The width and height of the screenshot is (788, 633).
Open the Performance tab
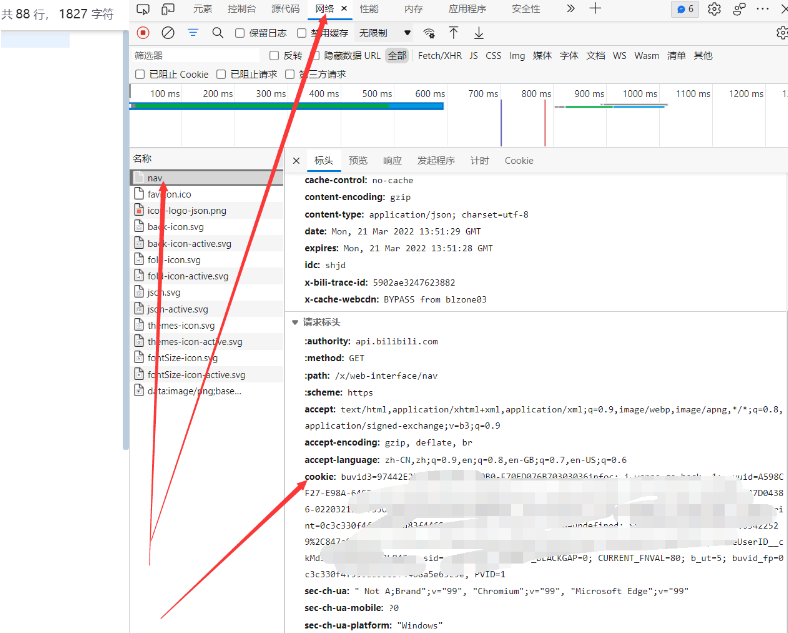pyautogui.click(x=369, y=9)
